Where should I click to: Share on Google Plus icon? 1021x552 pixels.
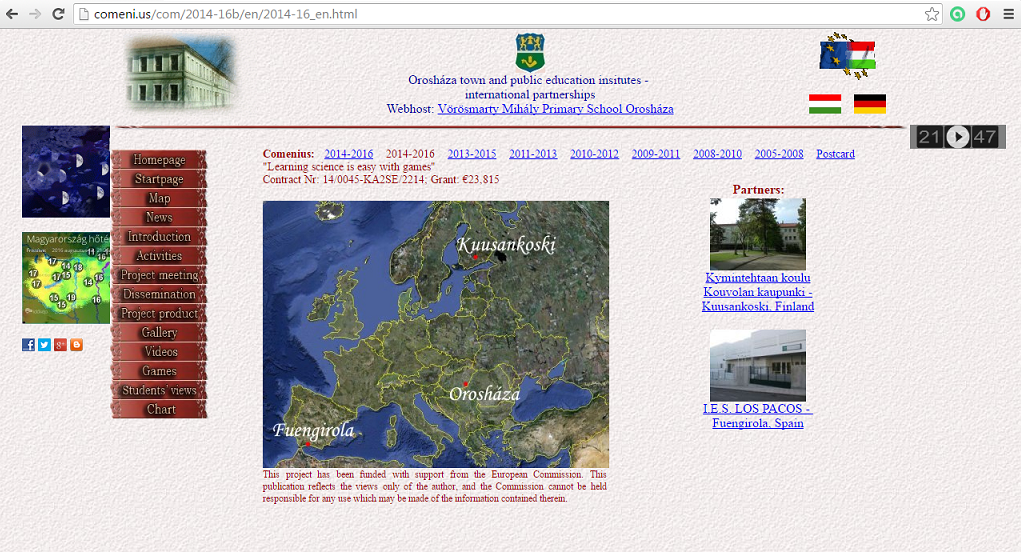tap(61, 345)
